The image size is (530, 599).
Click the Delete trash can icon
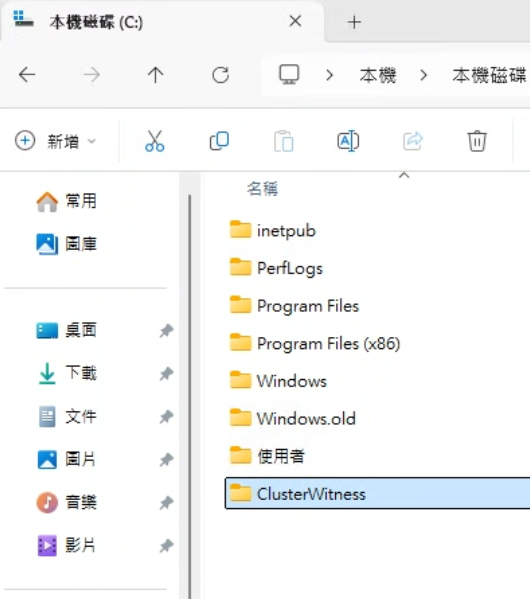pyautogui.click(x=477, y=141)
